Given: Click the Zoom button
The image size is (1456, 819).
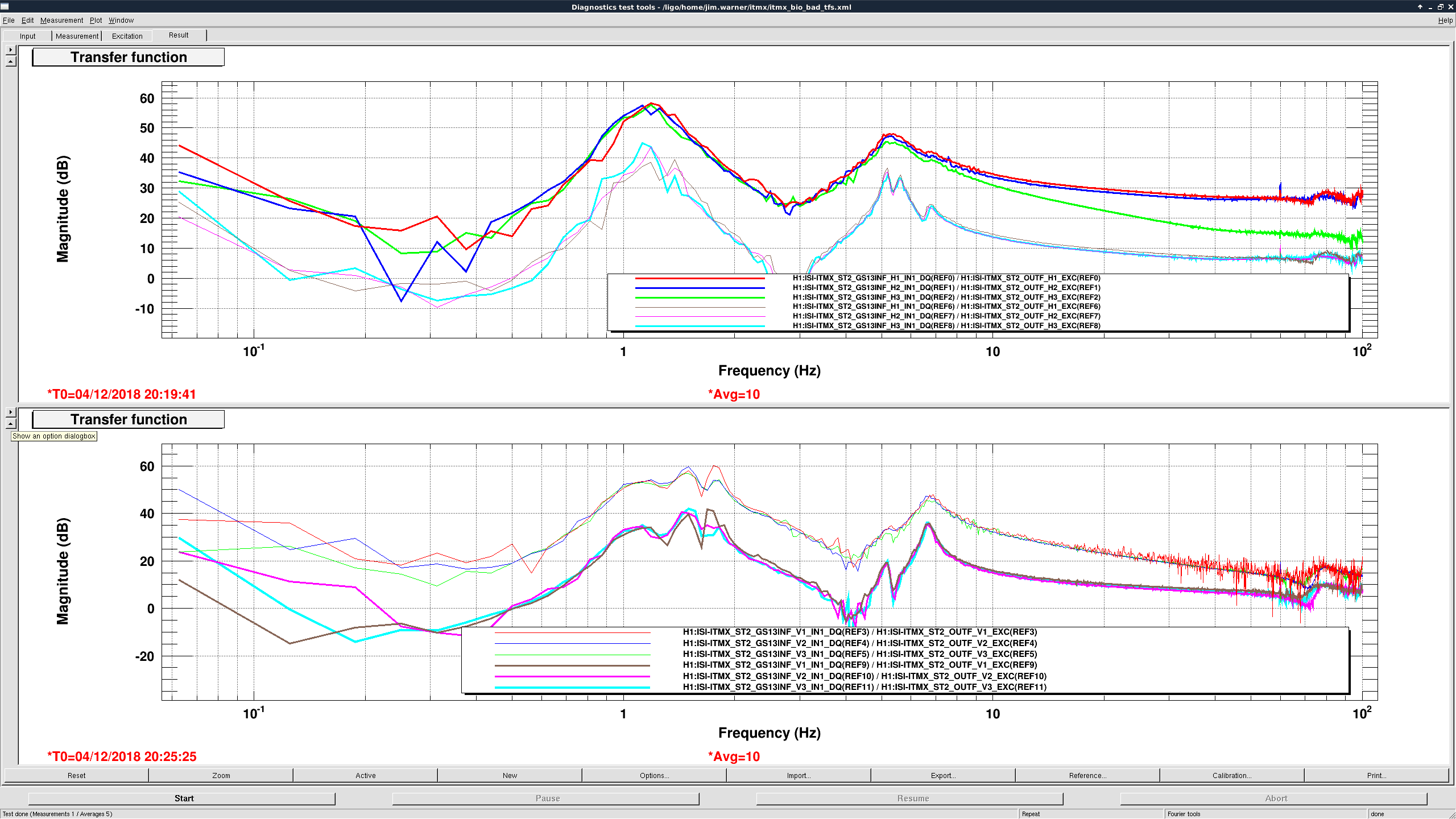Looking at the screenshot, I should coord(221,775).
